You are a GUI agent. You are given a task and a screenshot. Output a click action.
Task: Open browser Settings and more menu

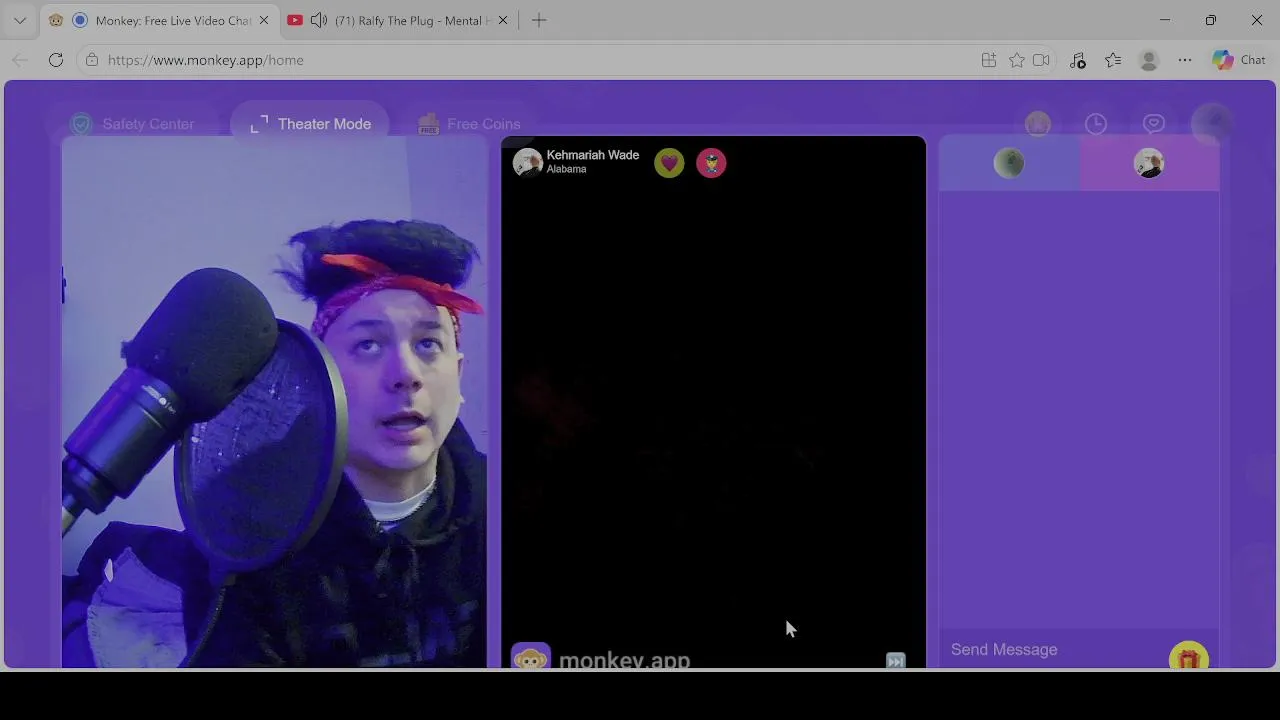pyautogui.click(x=1185, y=60)
